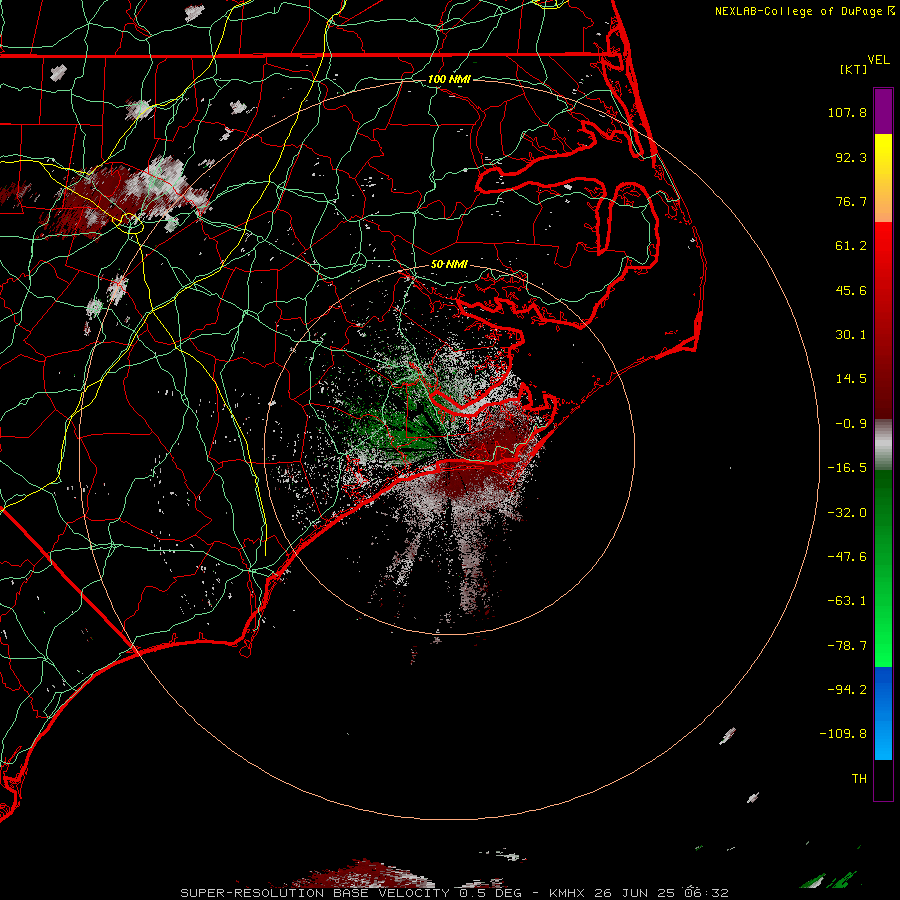The width and height of the screenshot is (900, 900).
Task: Click the 107.8 value on the velocity scale
Action: click(847, 112)
